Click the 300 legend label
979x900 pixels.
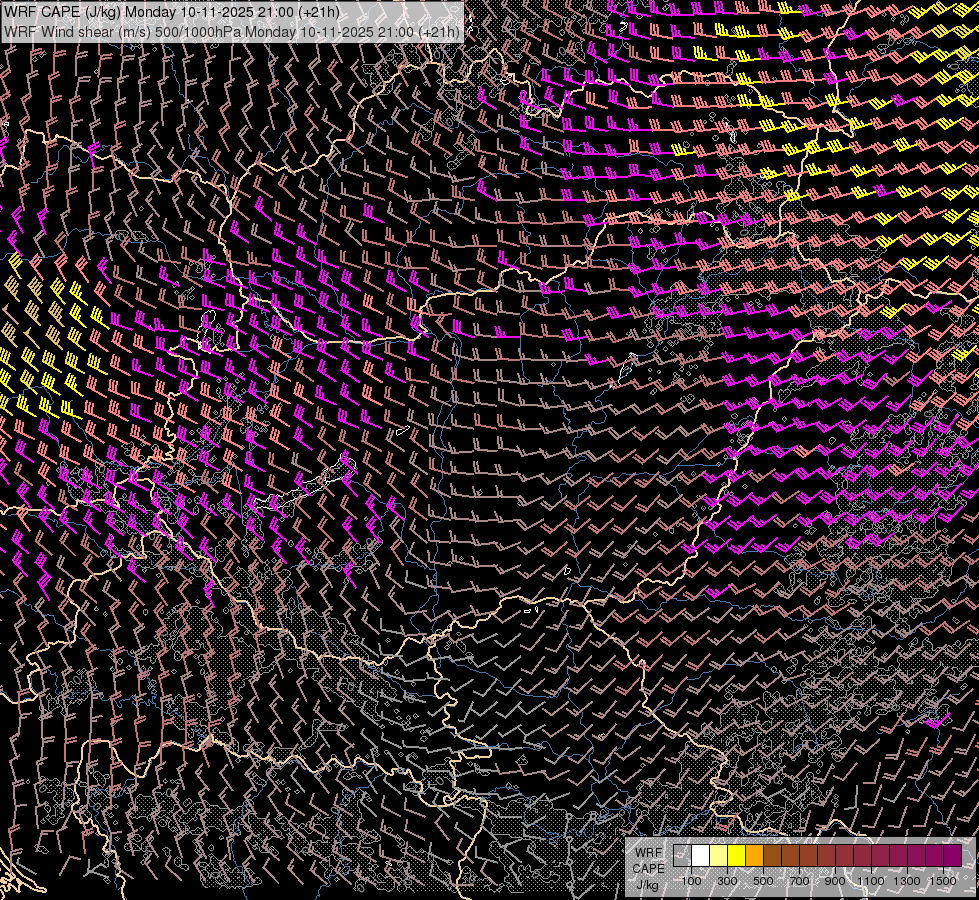click(x=727, y=881)
